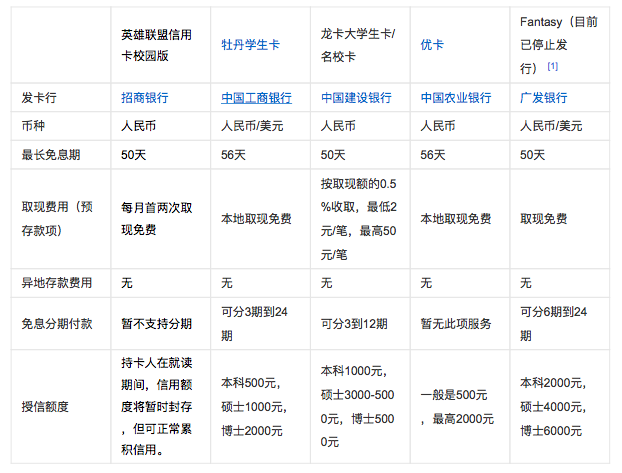
Task: Select 本地取现免费 in the 牡丹学生卡 column
Action: [256, 219]
